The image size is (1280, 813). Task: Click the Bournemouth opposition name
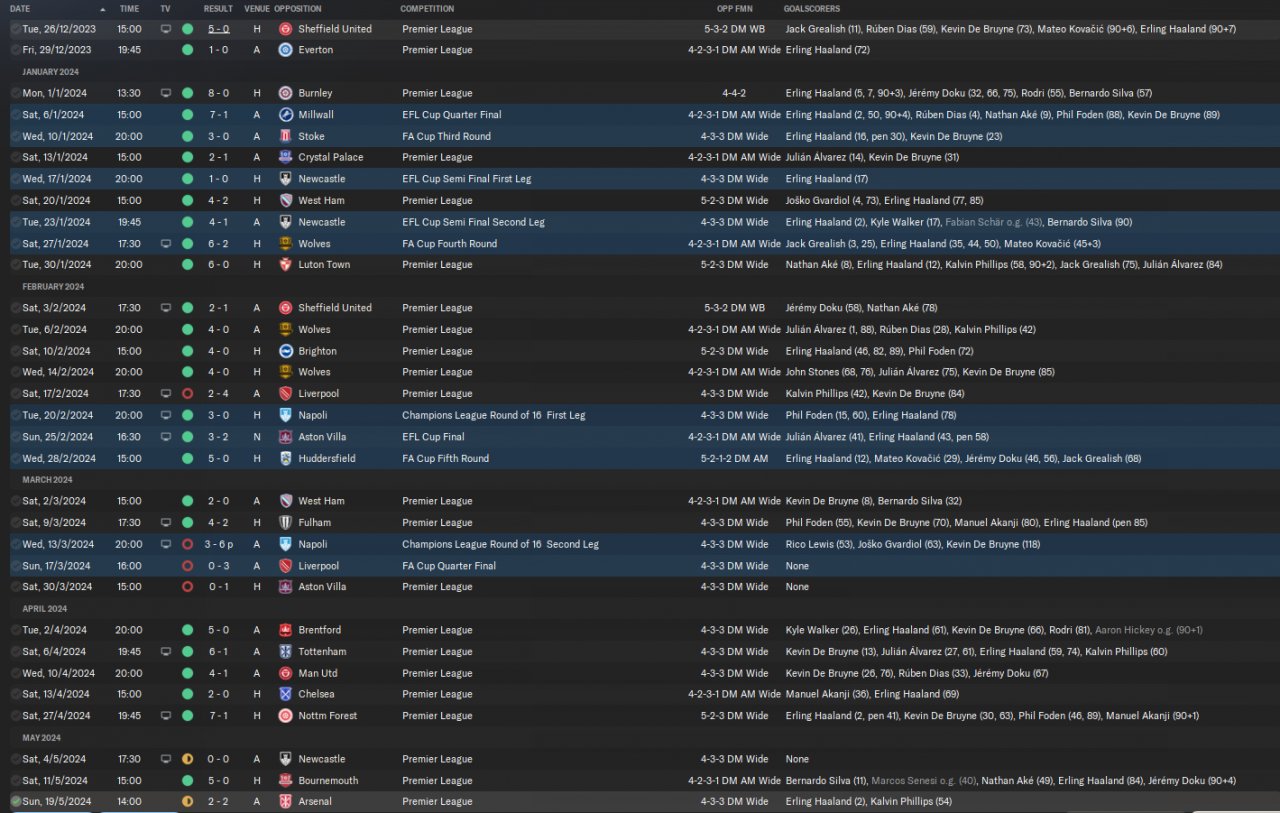point(328,780)
